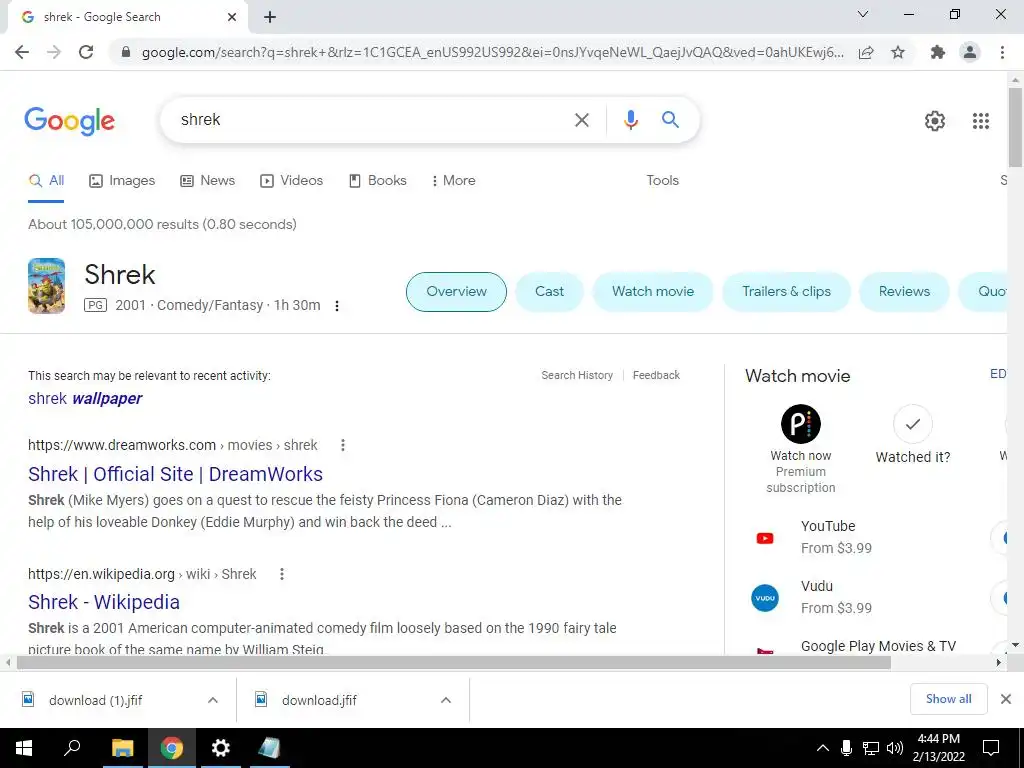This screenshot has width=1024, height=768.
Task: Select the YouTube watch option icon
Action: [x=765, y=538]
